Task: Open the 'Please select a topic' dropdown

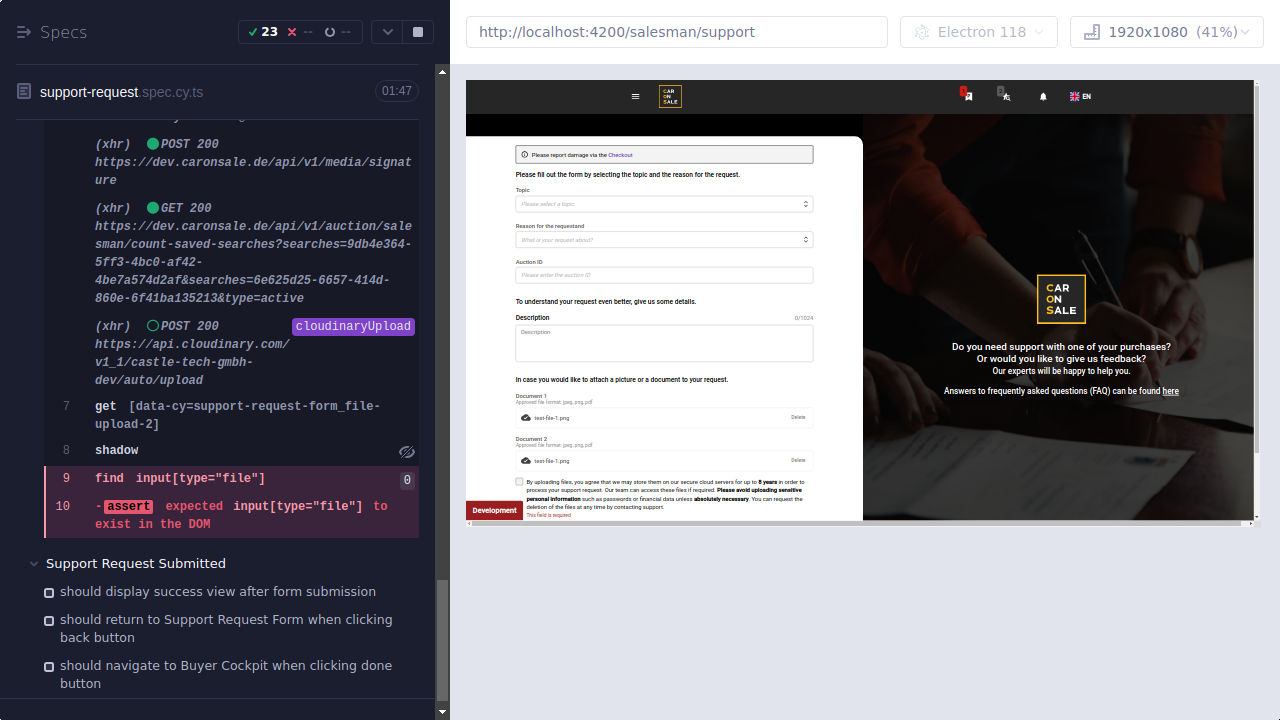Action: (663, 203)
